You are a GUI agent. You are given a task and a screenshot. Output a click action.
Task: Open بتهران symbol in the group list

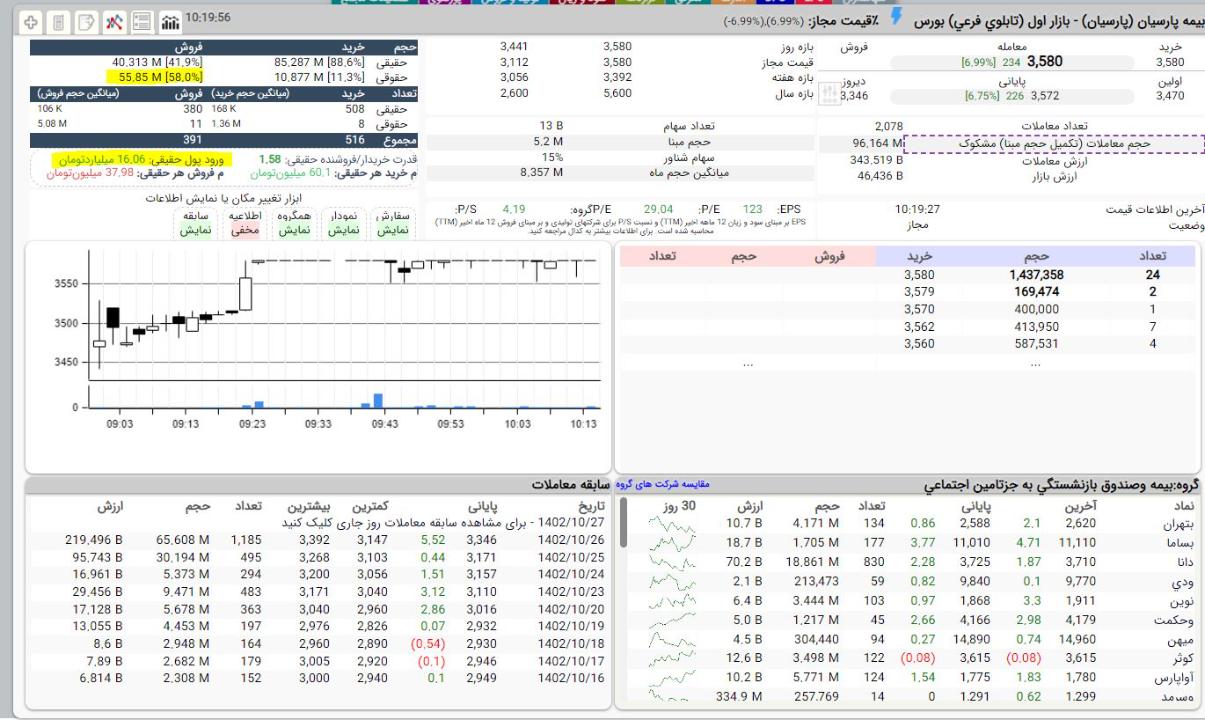point(1181,523)
